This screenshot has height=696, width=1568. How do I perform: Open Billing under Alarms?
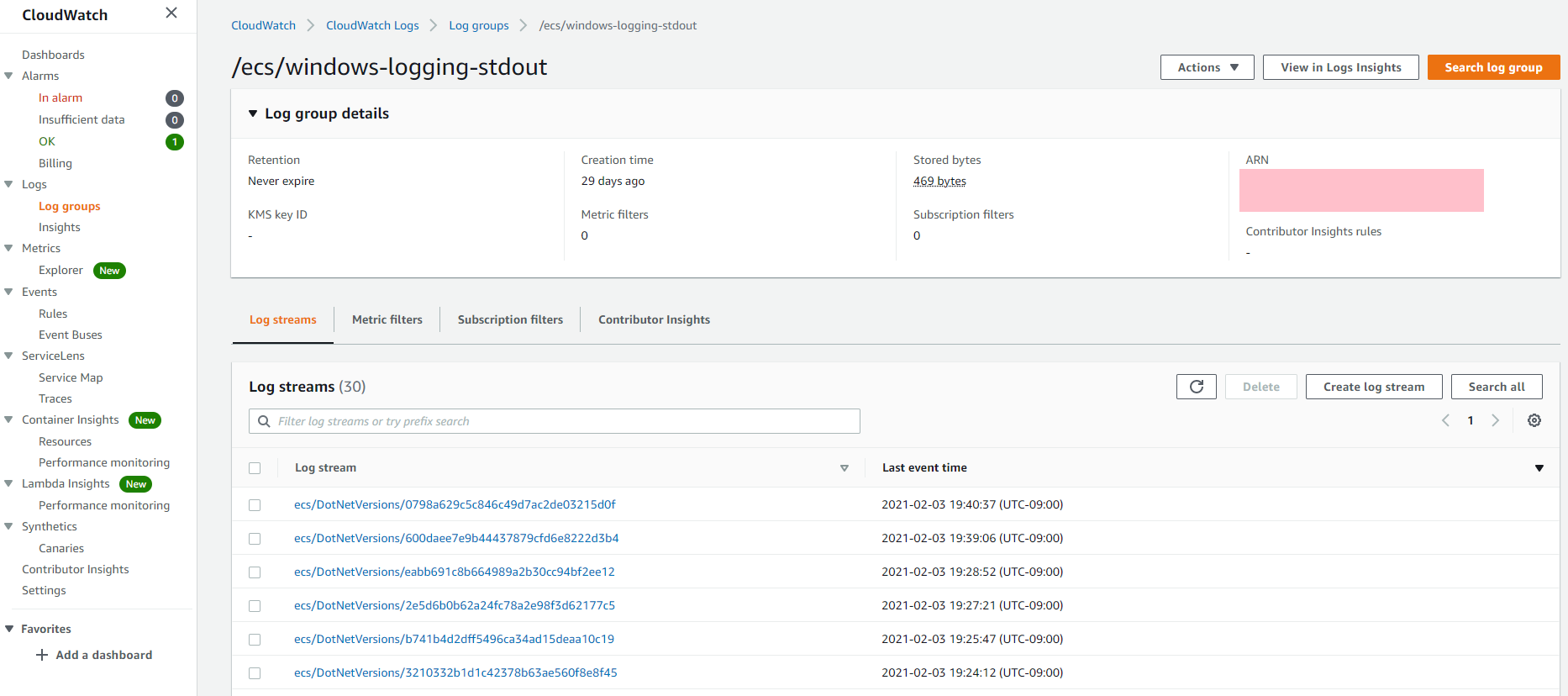[x=55, y=163]
